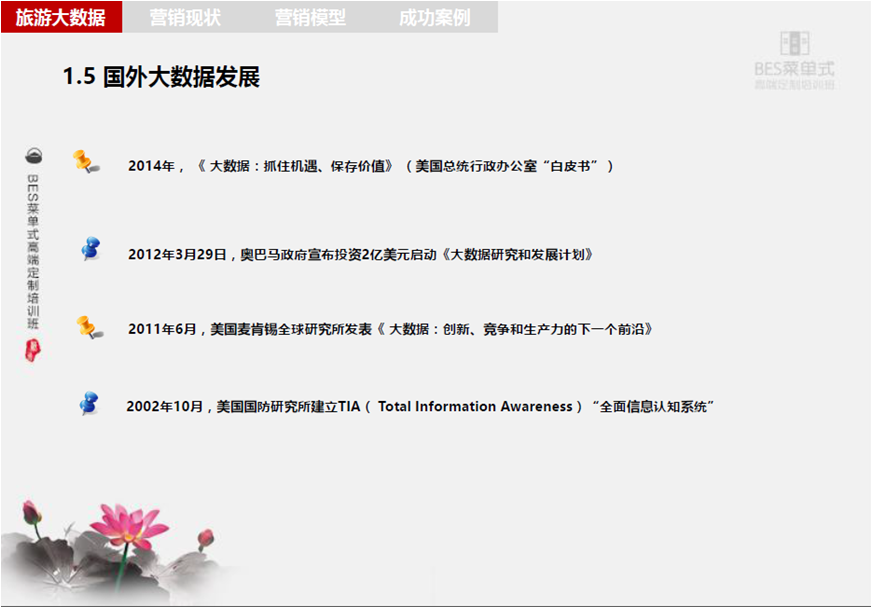Image resolution: width=872 pixels, height=608 pixels.
Task: Click the teapot icon atop the left sidebar
Action: pyautogui.click(x=35, y=156)
